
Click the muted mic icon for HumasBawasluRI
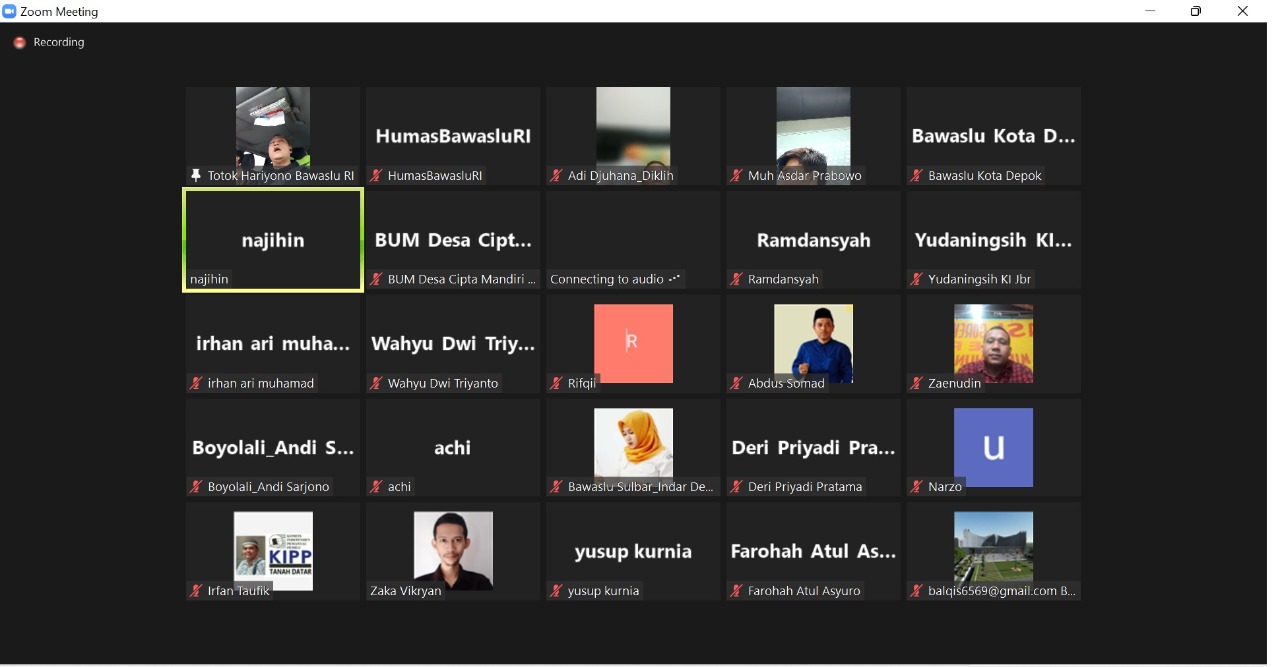(377, 175)
